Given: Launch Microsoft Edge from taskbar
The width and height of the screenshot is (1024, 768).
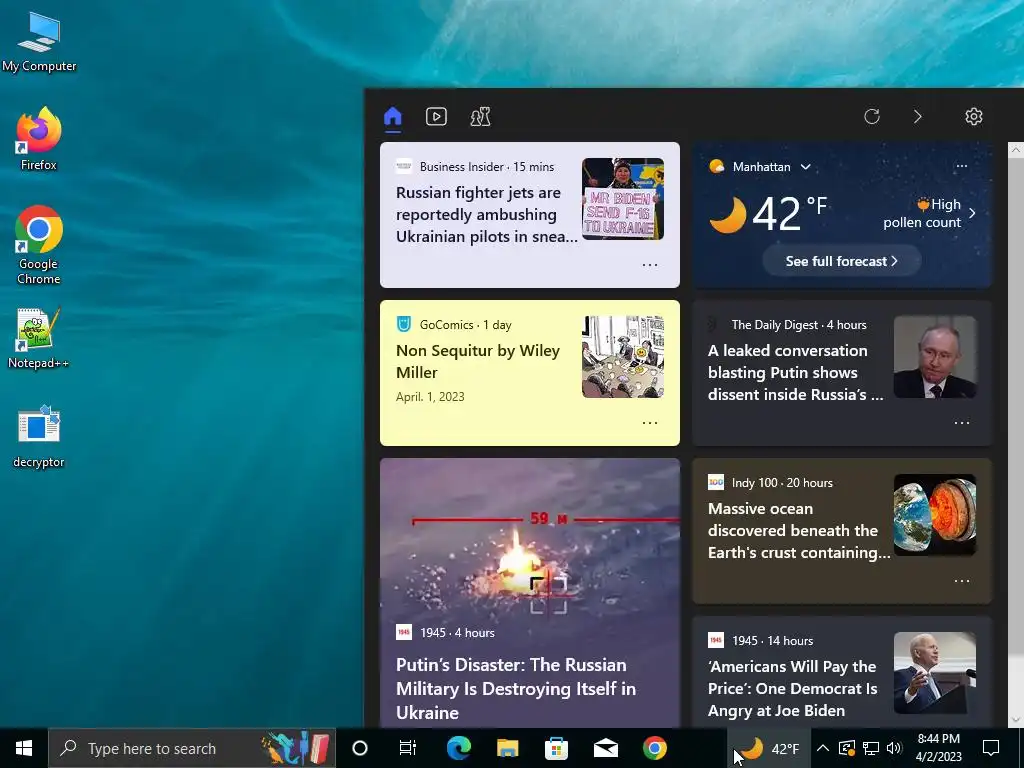Looking at the screenshot, I should coord(458,748).
